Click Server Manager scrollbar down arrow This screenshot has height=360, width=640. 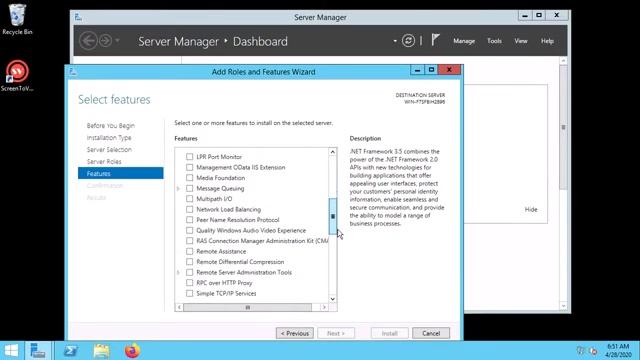pos(563,305)
